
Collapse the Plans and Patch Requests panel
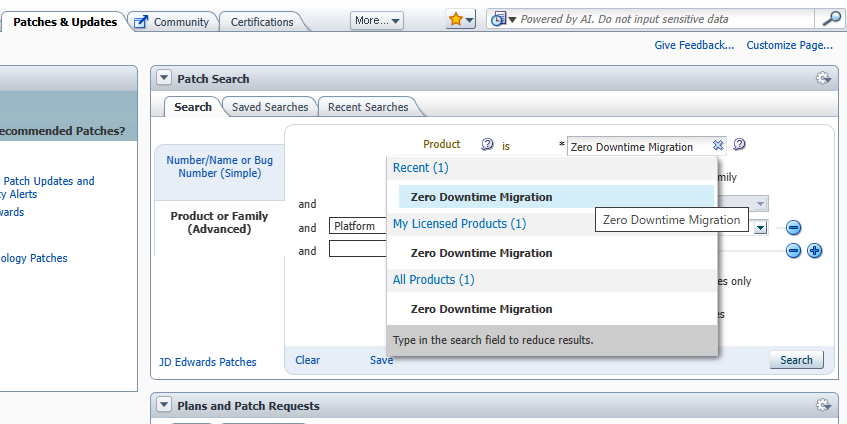tap(163, 405)
